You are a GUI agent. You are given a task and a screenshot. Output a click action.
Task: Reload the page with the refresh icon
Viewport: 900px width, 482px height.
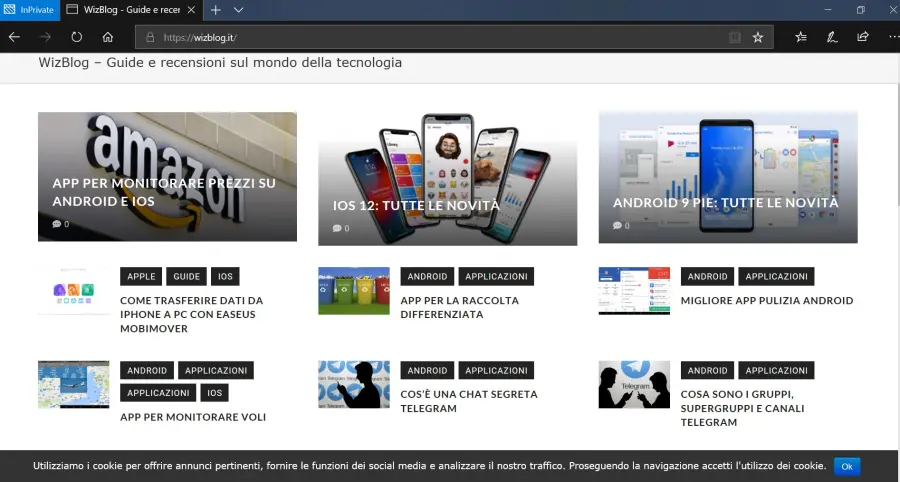(76, 37)
